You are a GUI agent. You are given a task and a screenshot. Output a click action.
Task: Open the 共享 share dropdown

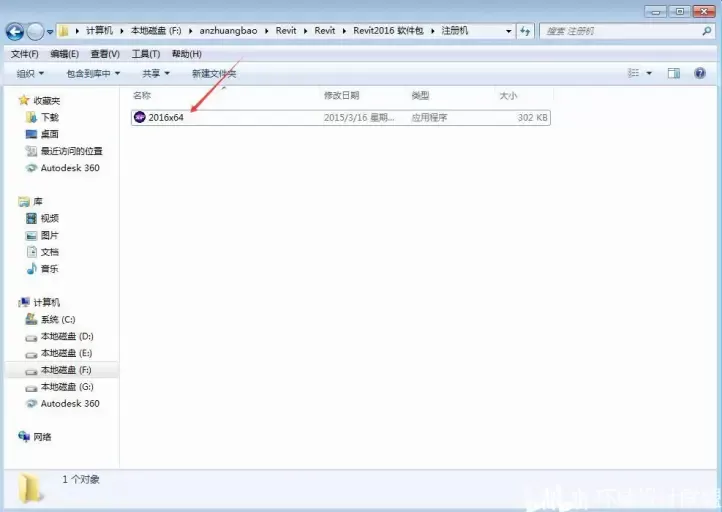(x=155, y=73)
